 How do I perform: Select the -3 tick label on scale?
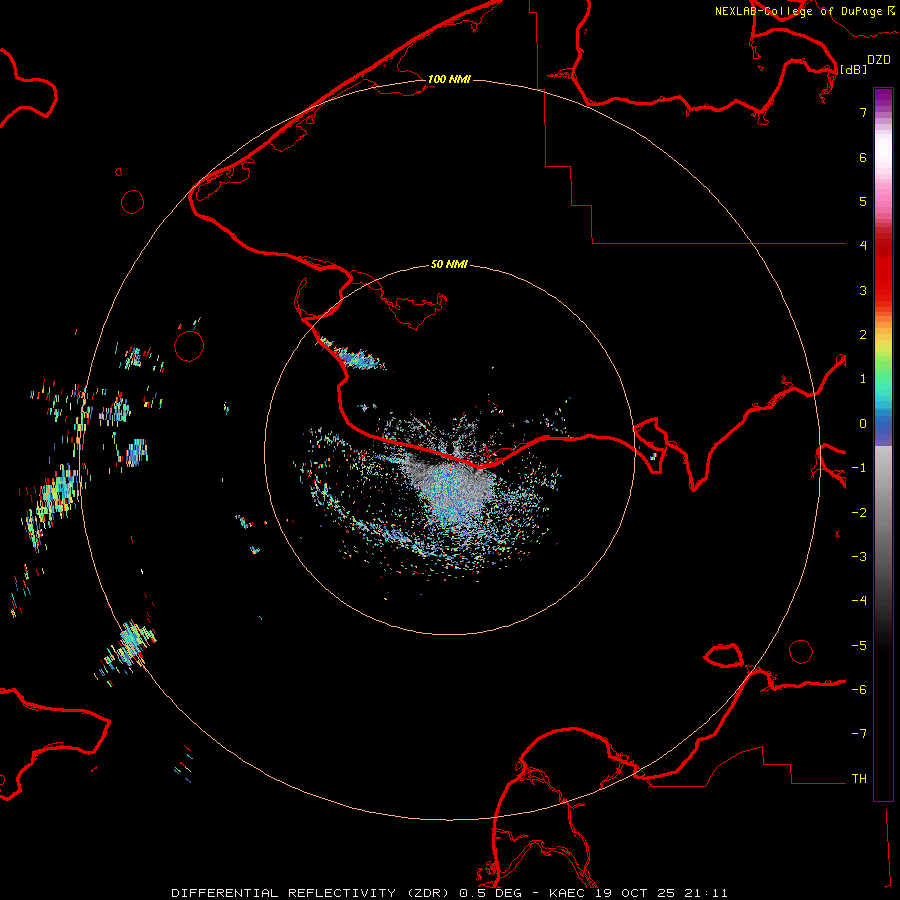pyautogui.click(x=859, y=557)
